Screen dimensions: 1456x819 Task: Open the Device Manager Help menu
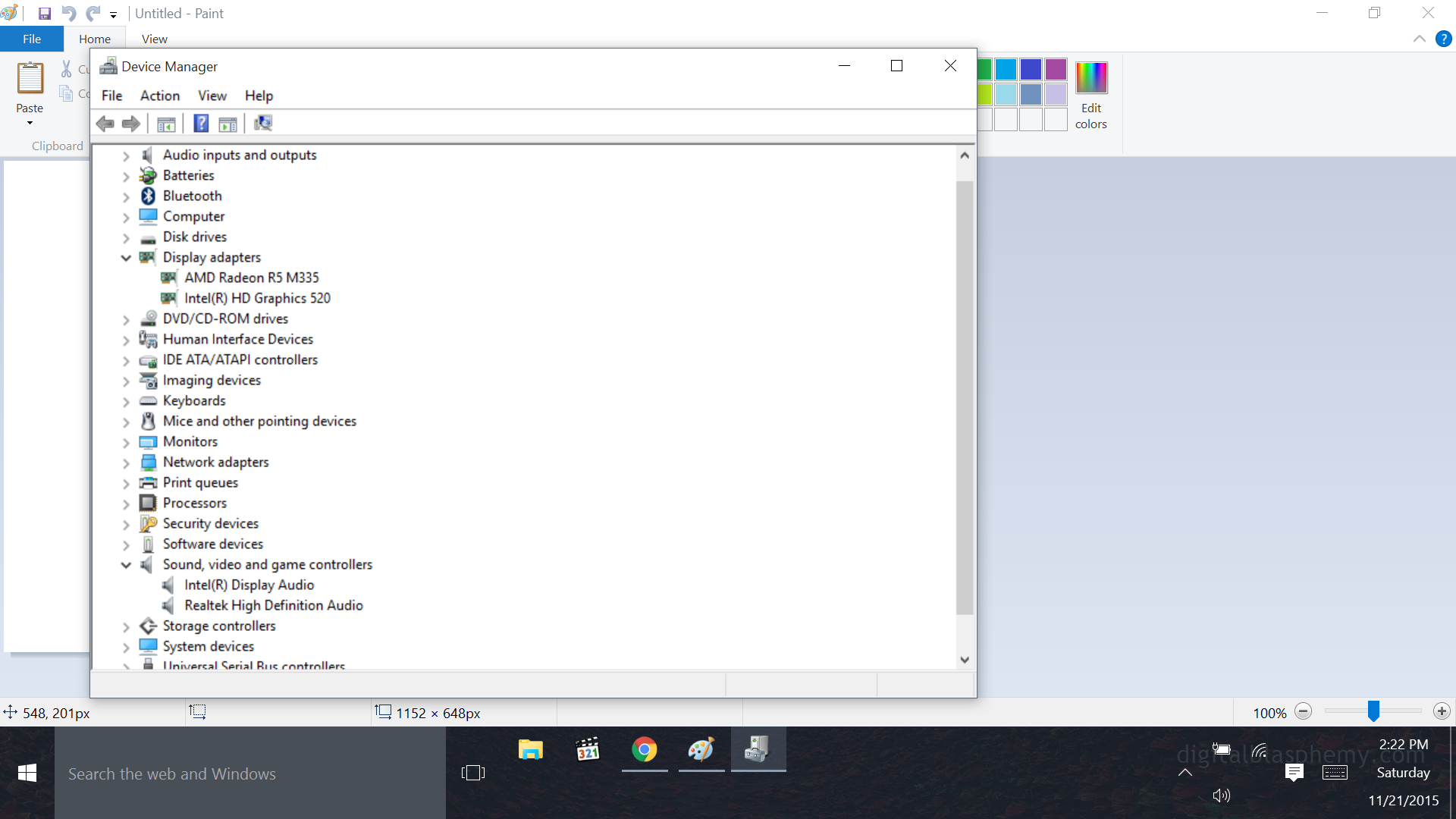(259, 96)
